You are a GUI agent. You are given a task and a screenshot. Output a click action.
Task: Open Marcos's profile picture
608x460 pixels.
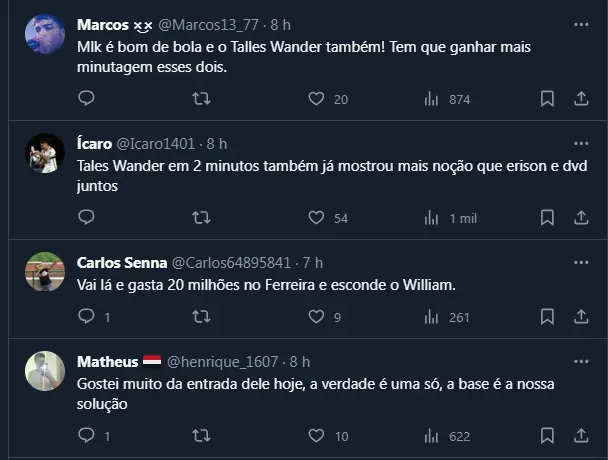coord(45,35)
